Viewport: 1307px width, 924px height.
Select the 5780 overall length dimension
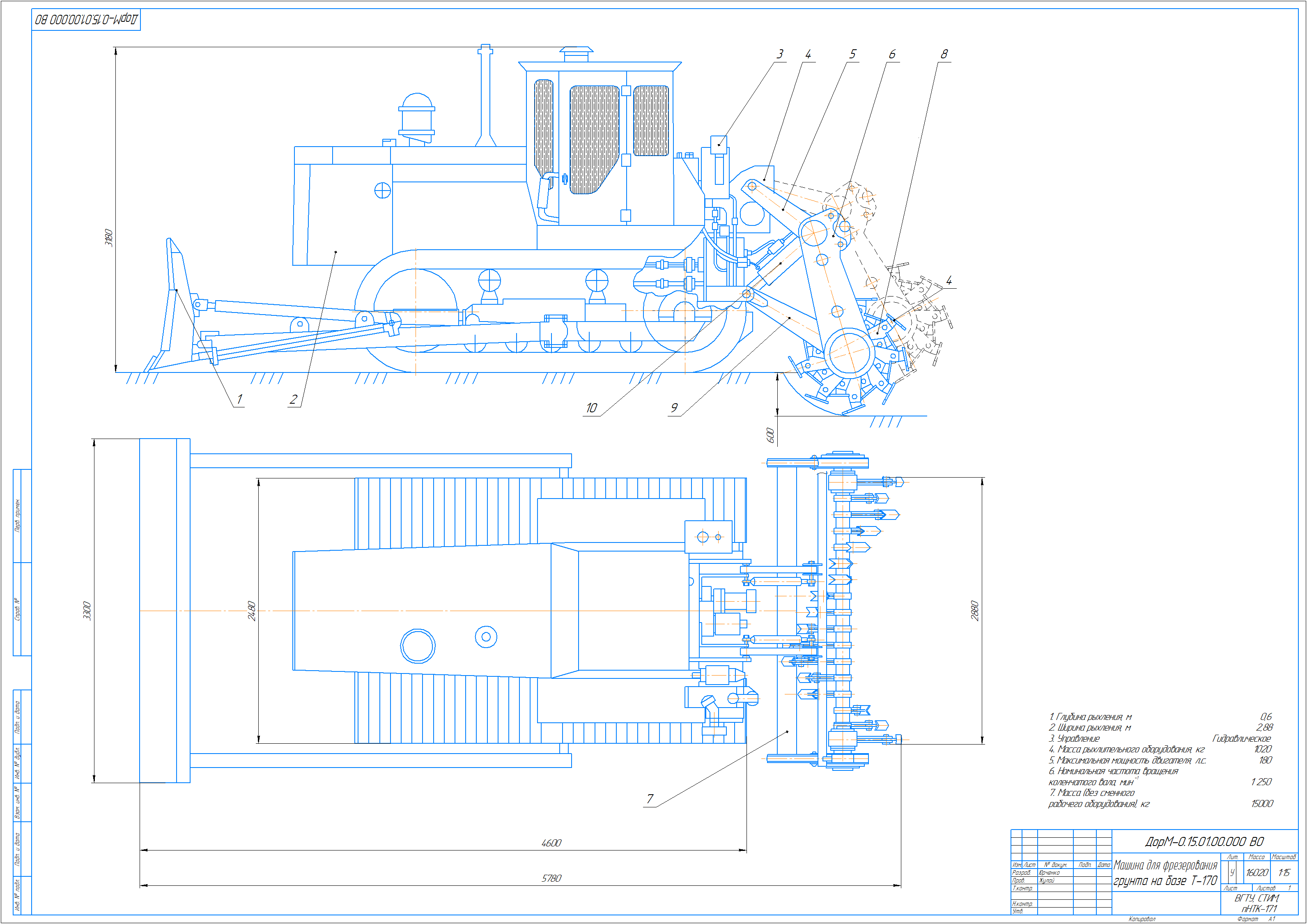[551, 878]
